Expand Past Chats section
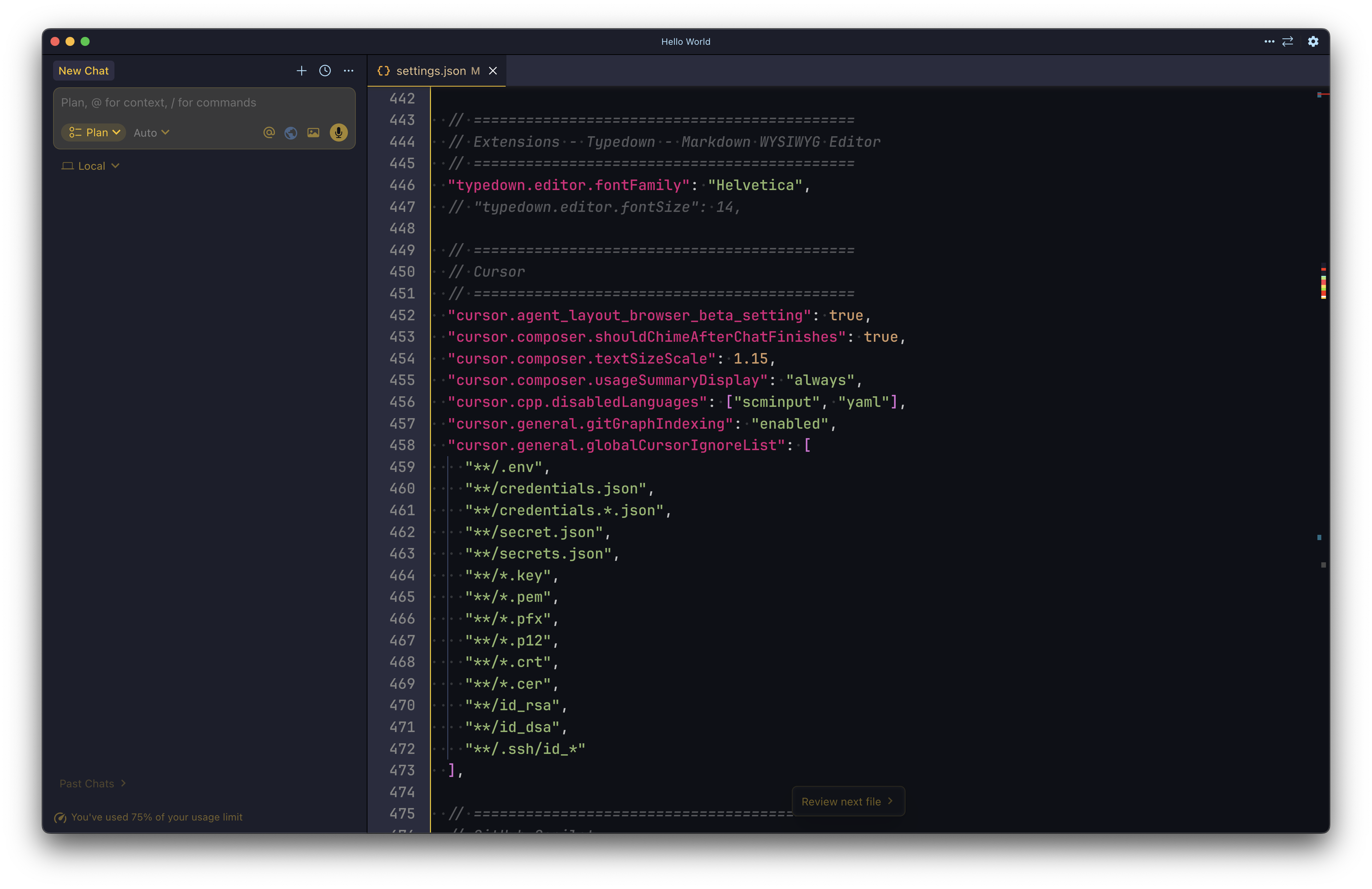The height and width of the screenshot is (889, 1372). [x=92, y=784]
